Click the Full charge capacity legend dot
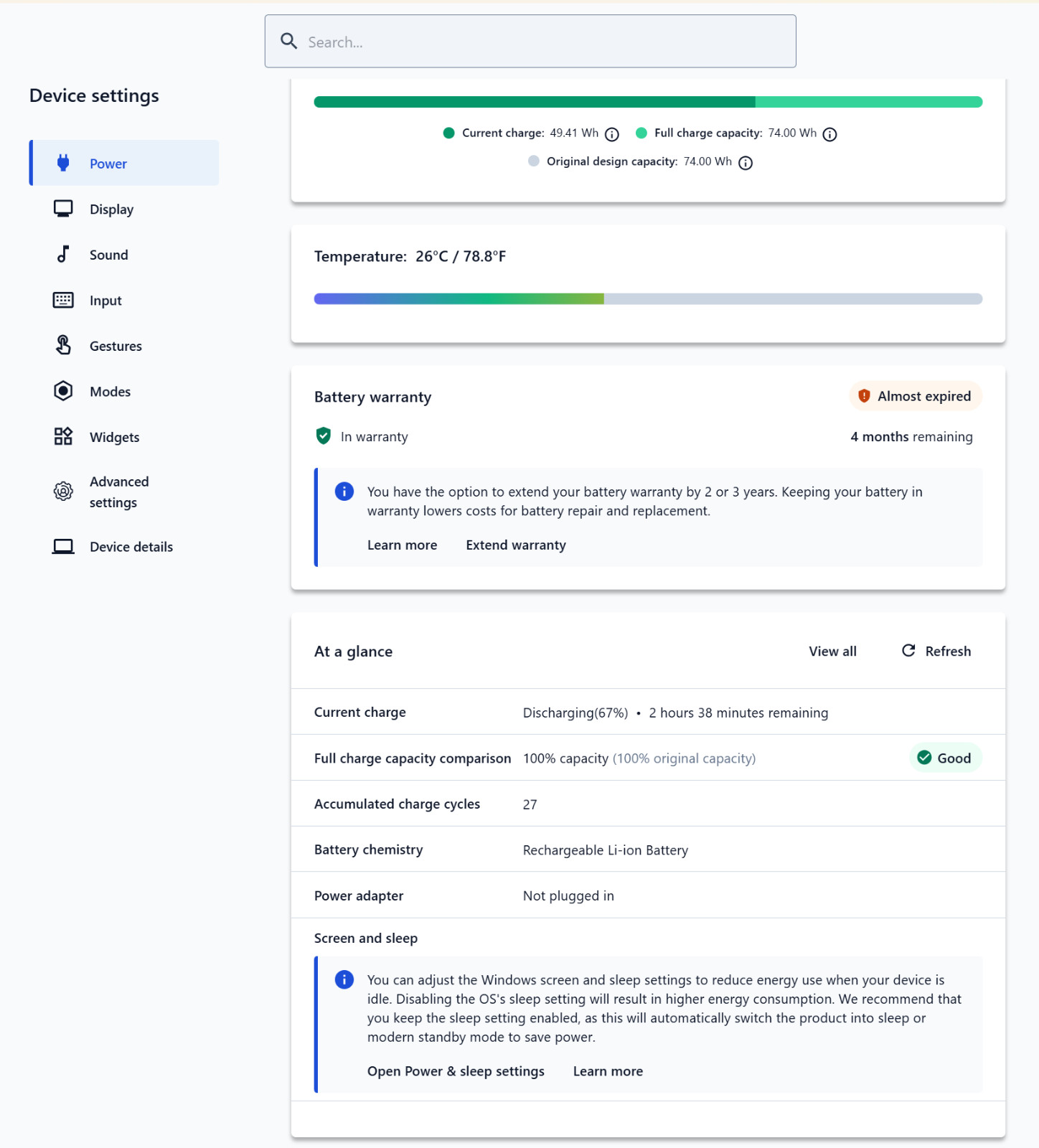Screen dimensions: 1039x1148 641,133
